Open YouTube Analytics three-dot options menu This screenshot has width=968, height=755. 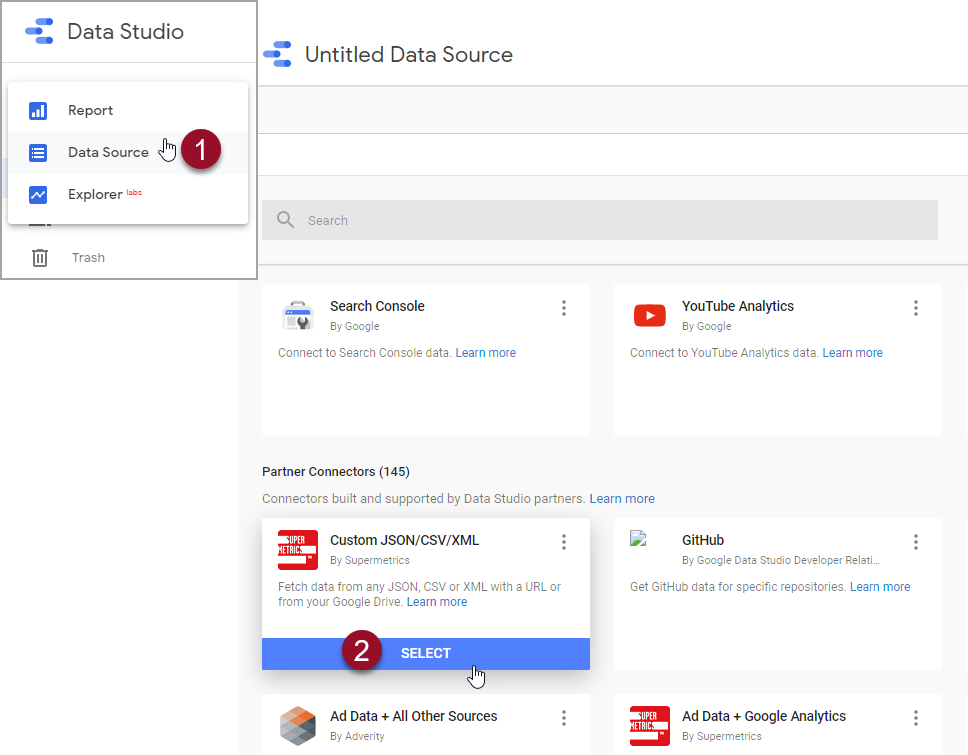[x=915, y=308]
